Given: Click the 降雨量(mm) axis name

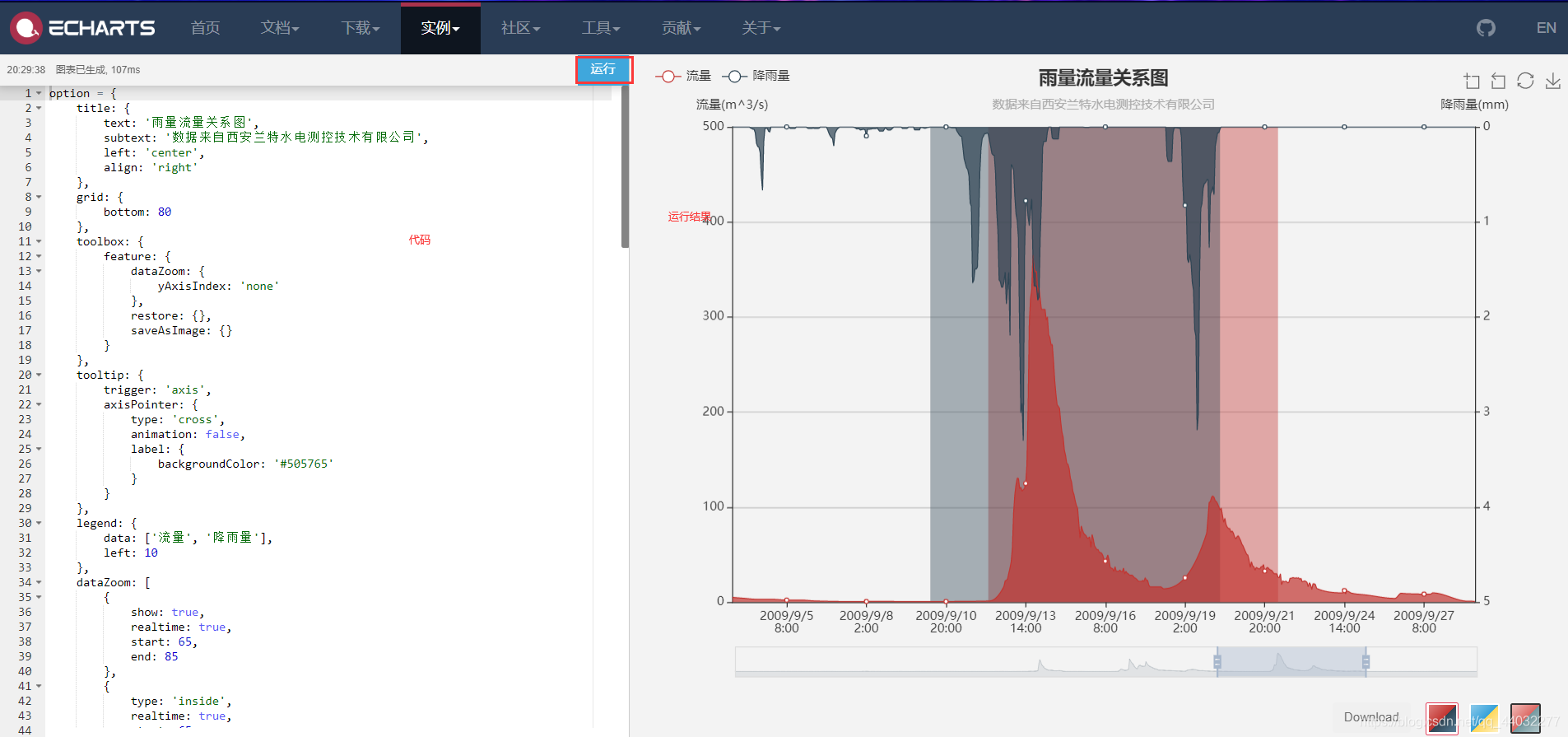Looking at the screenshot, I should click(1474, 105).
